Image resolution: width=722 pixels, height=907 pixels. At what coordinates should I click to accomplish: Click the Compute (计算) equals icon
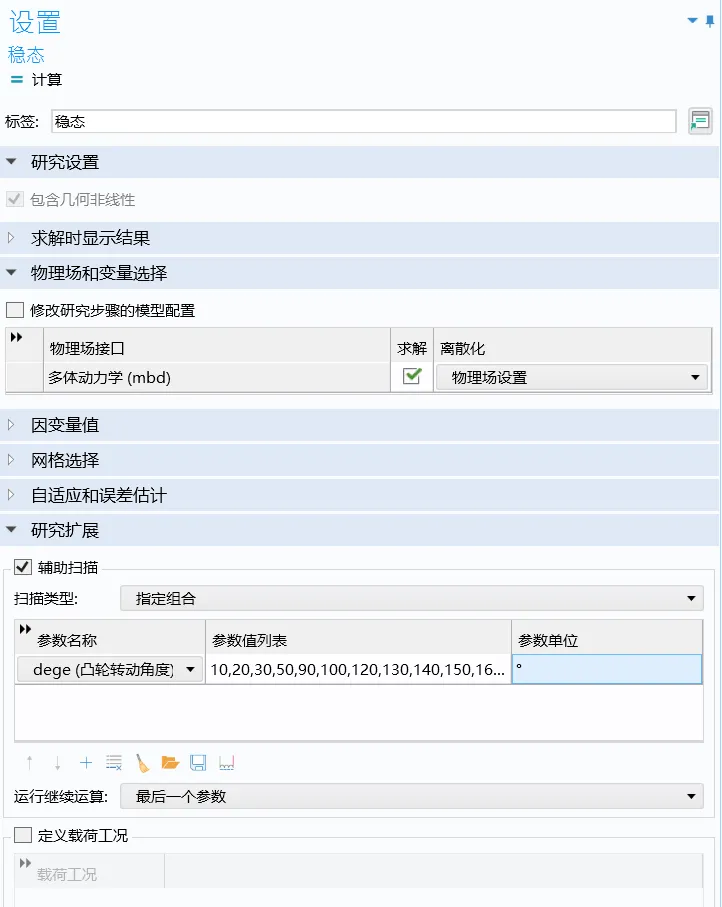[17, 80]
